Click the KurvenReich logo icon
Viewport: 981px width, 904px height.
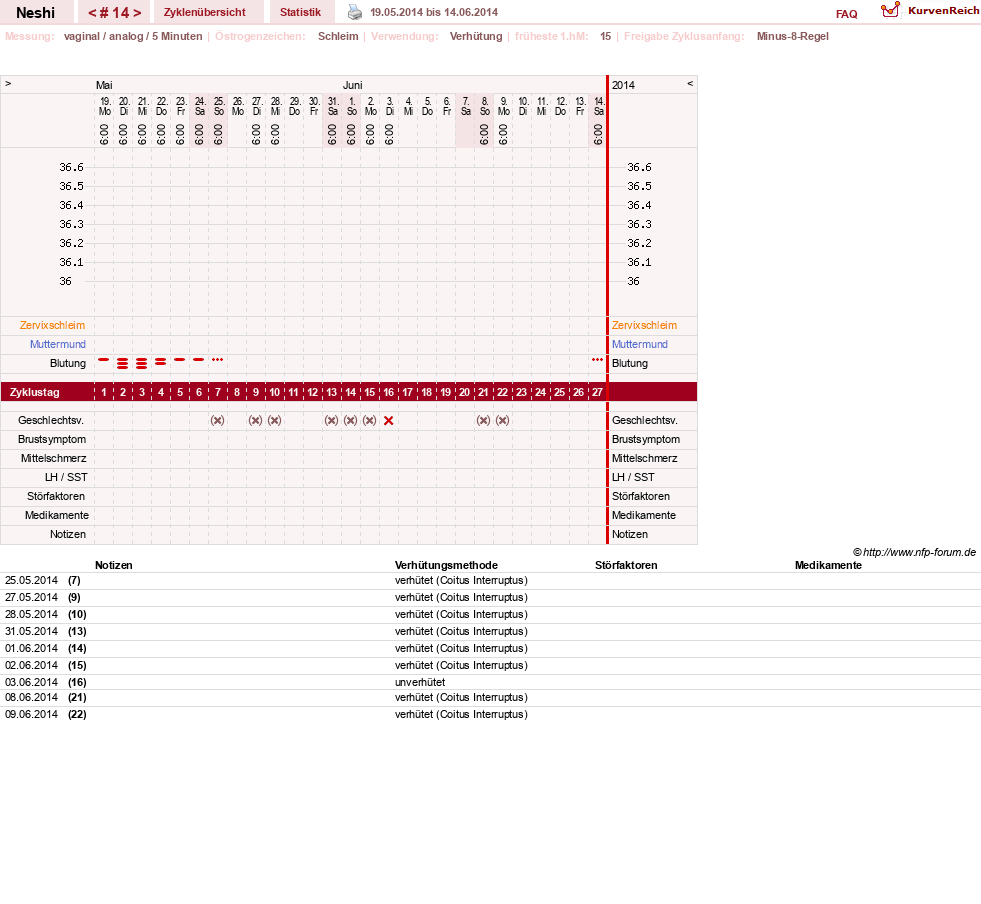pyautogui.click(x=890, y=10)
